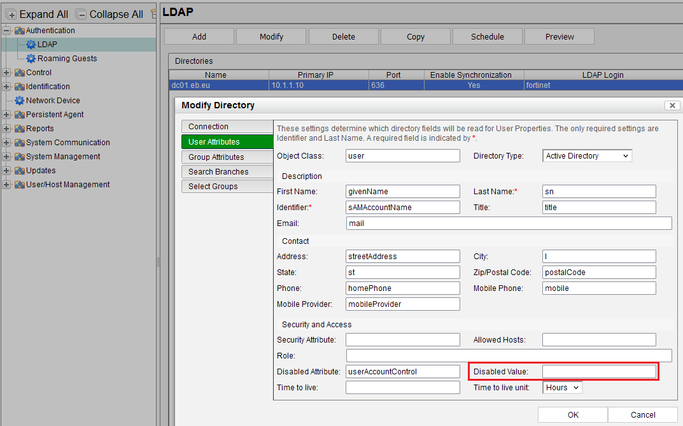Open the Search Branches tab
Screen dimensions: 683x426
click(227, 172)
